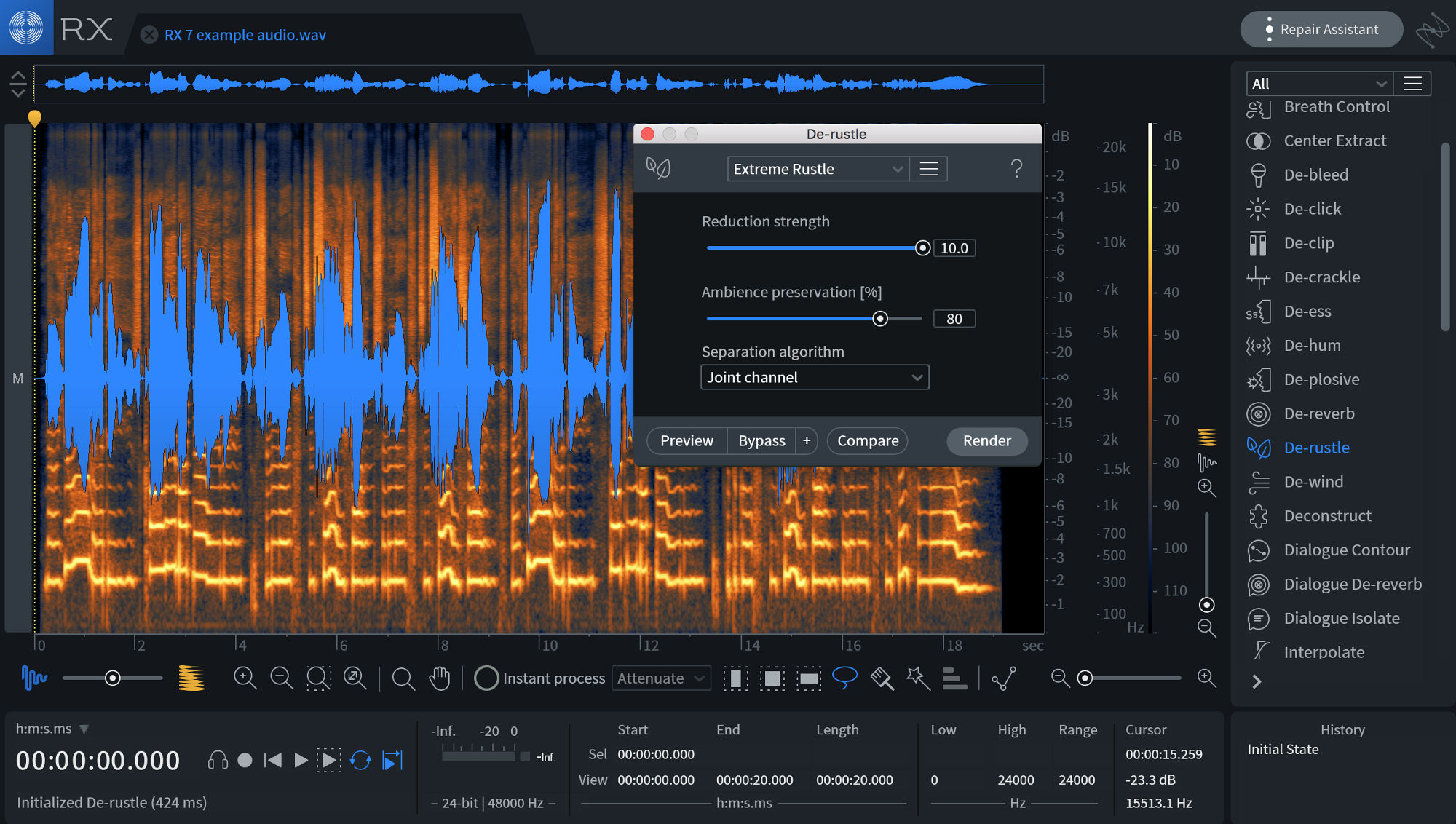Viewport: 1456px width, 824px height.
Task: Open the Repair Assistant
Action: click(x=1321, y=29)
